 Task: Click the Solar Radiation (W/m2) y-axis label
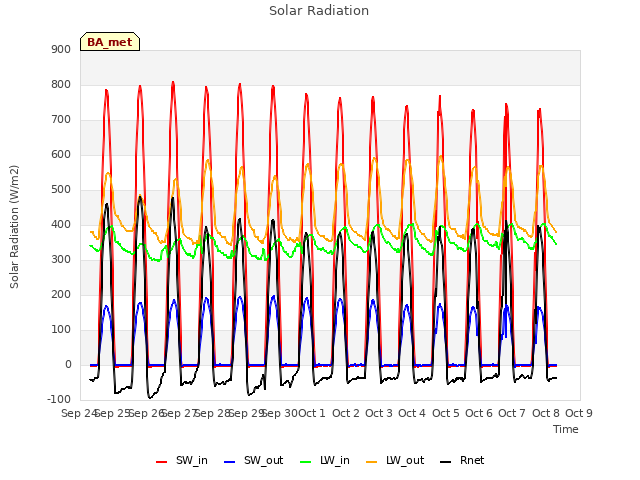[14, 227]
